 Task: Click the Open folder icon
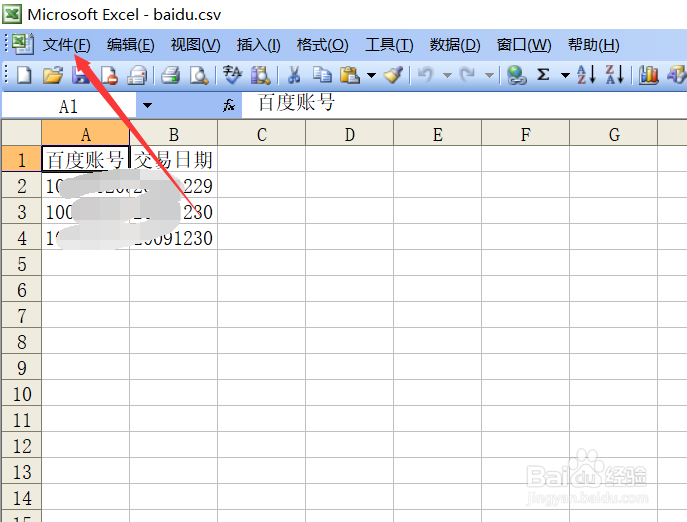(53, 75)
